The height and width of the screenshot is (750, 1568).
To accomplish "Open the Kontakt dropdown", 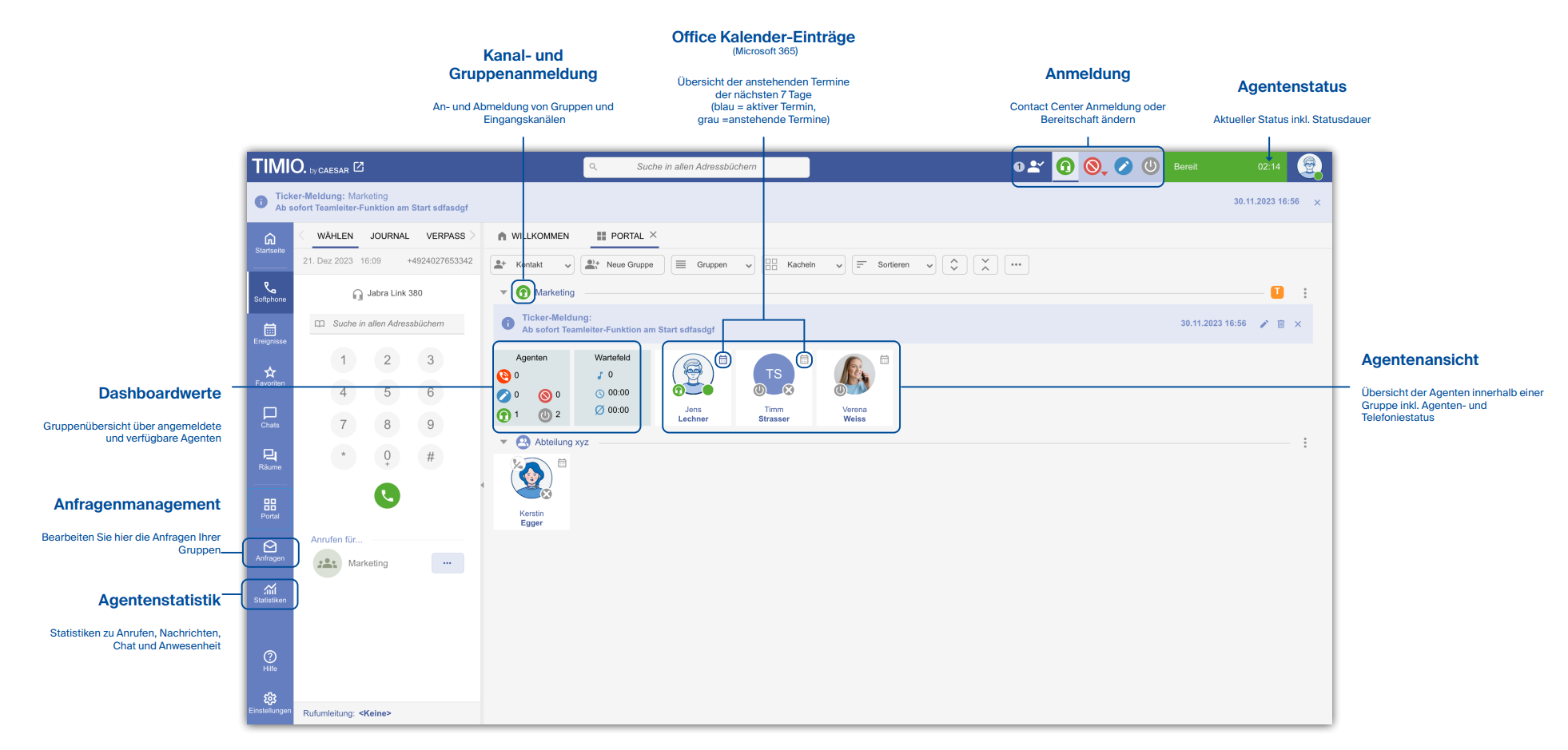I will [x=532, y=264].
